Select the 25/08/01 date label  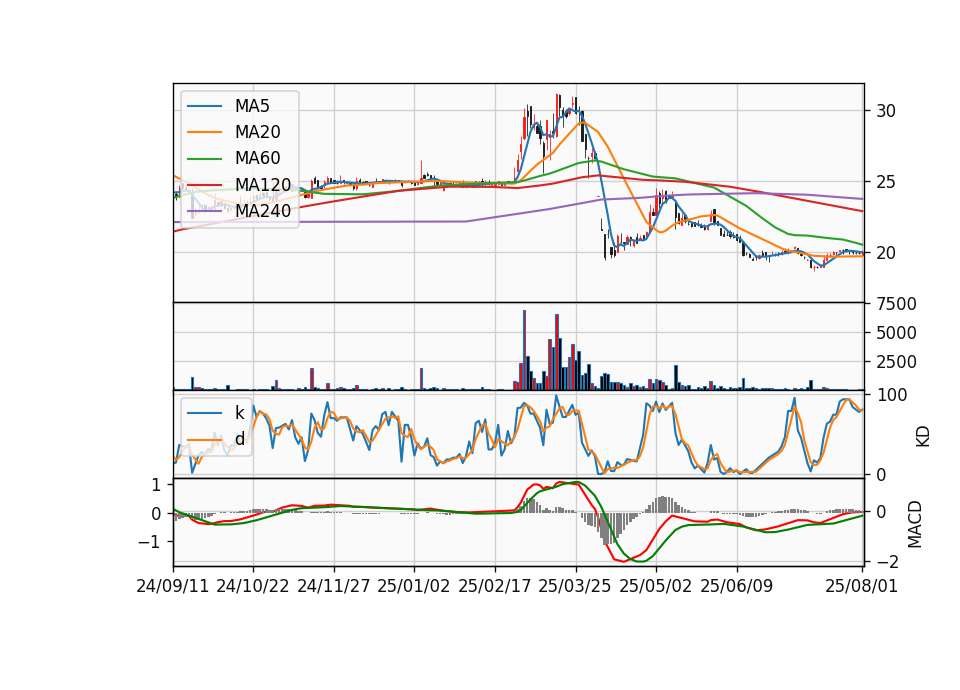pyautogui.click(x=861, y=586)
